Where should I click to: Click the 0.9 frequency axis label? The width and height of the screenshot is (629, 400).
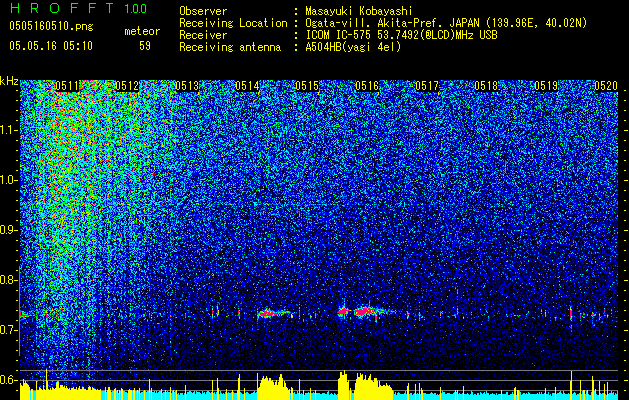(x=9, y=230)
